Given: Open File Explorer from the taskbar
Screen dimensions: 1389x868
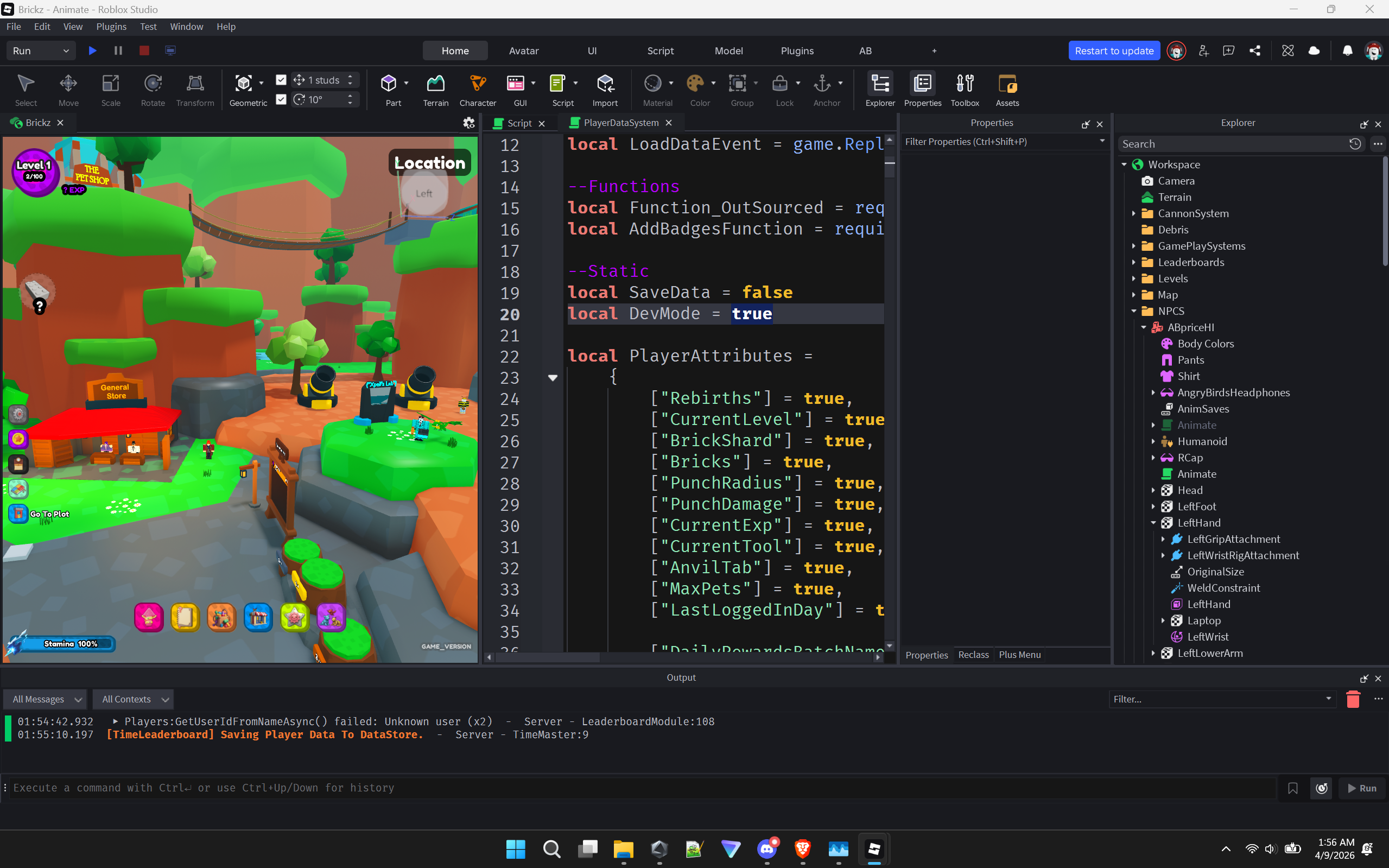Looking at the screenshot, I should [623, 849].
